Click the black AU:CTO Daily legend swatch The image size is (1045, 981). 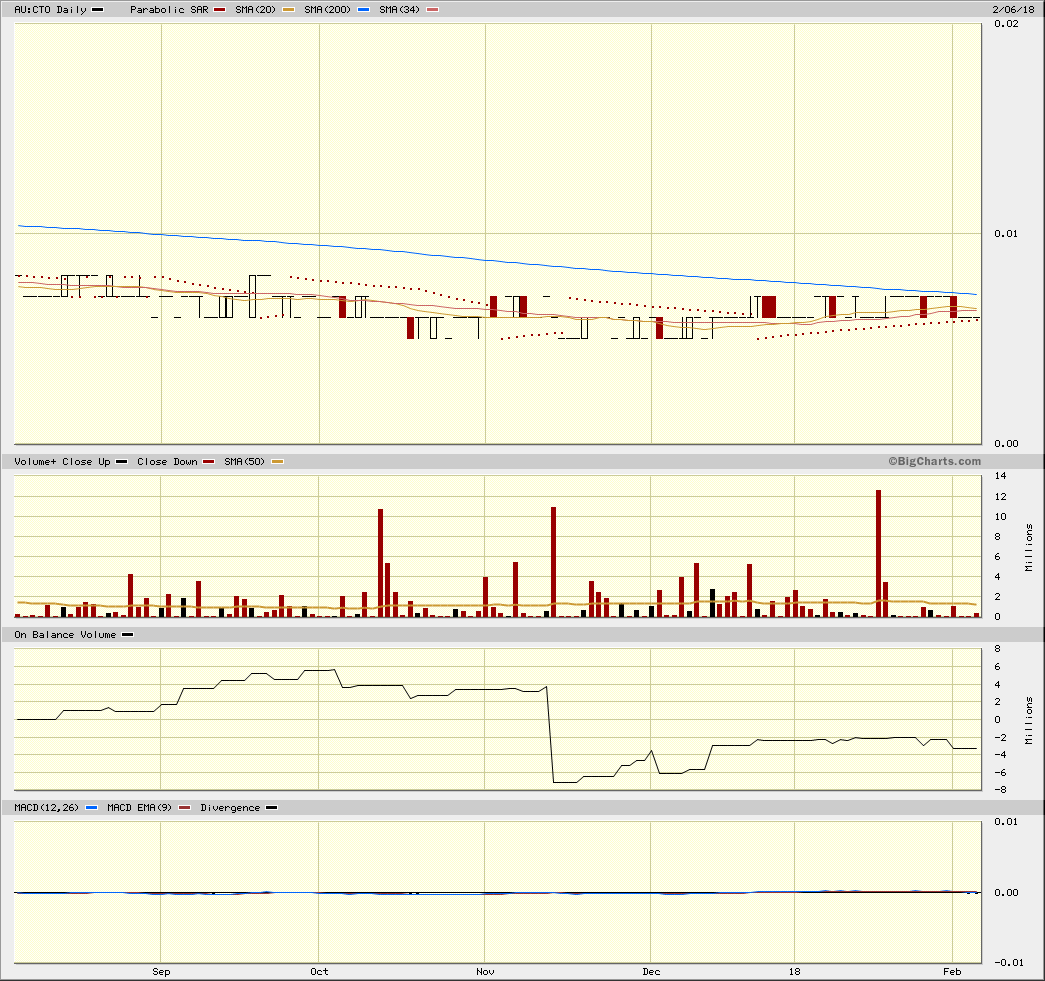(x=97, y=9)
